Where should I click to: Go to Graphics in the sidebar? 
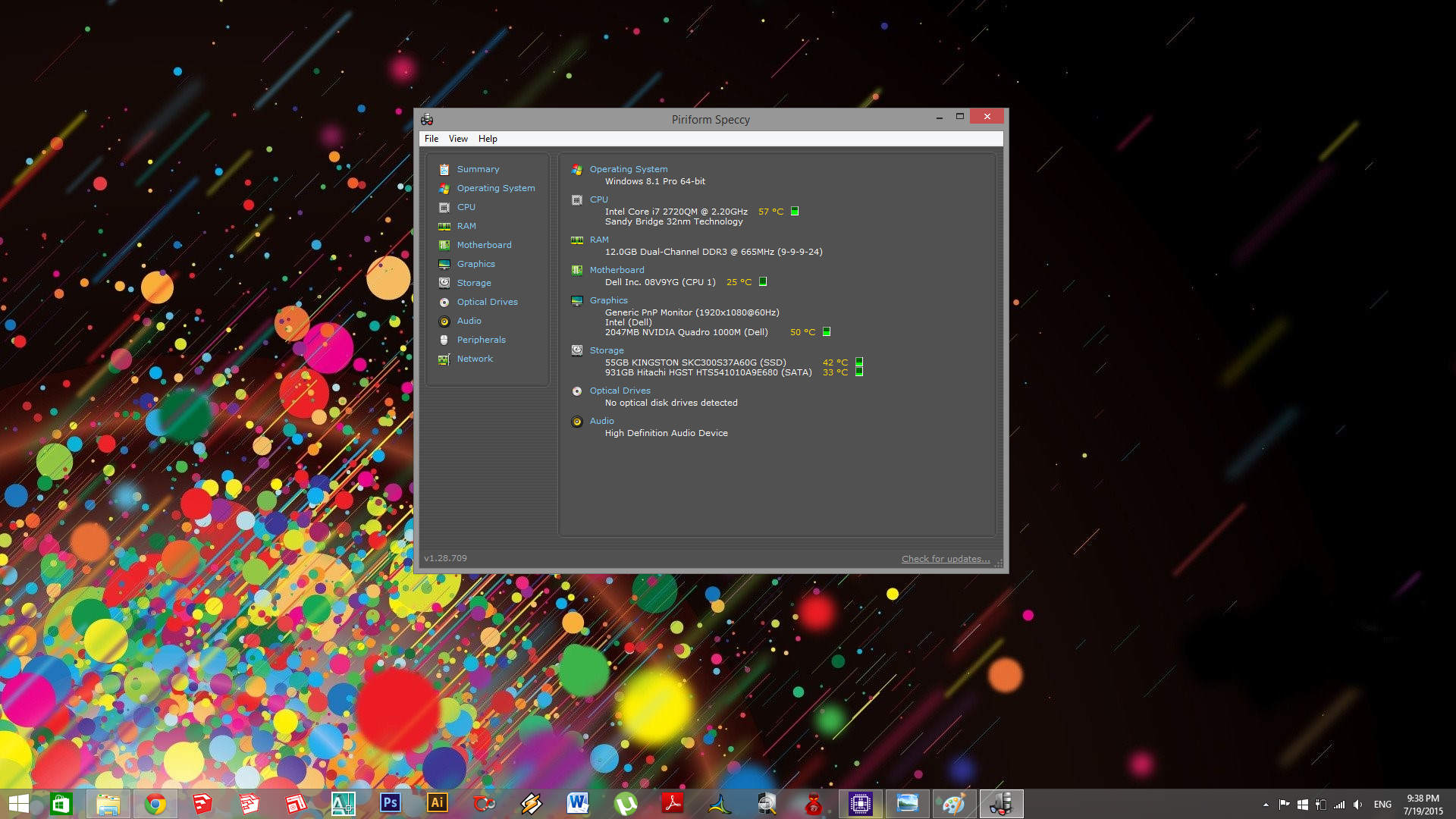(475, 264)
